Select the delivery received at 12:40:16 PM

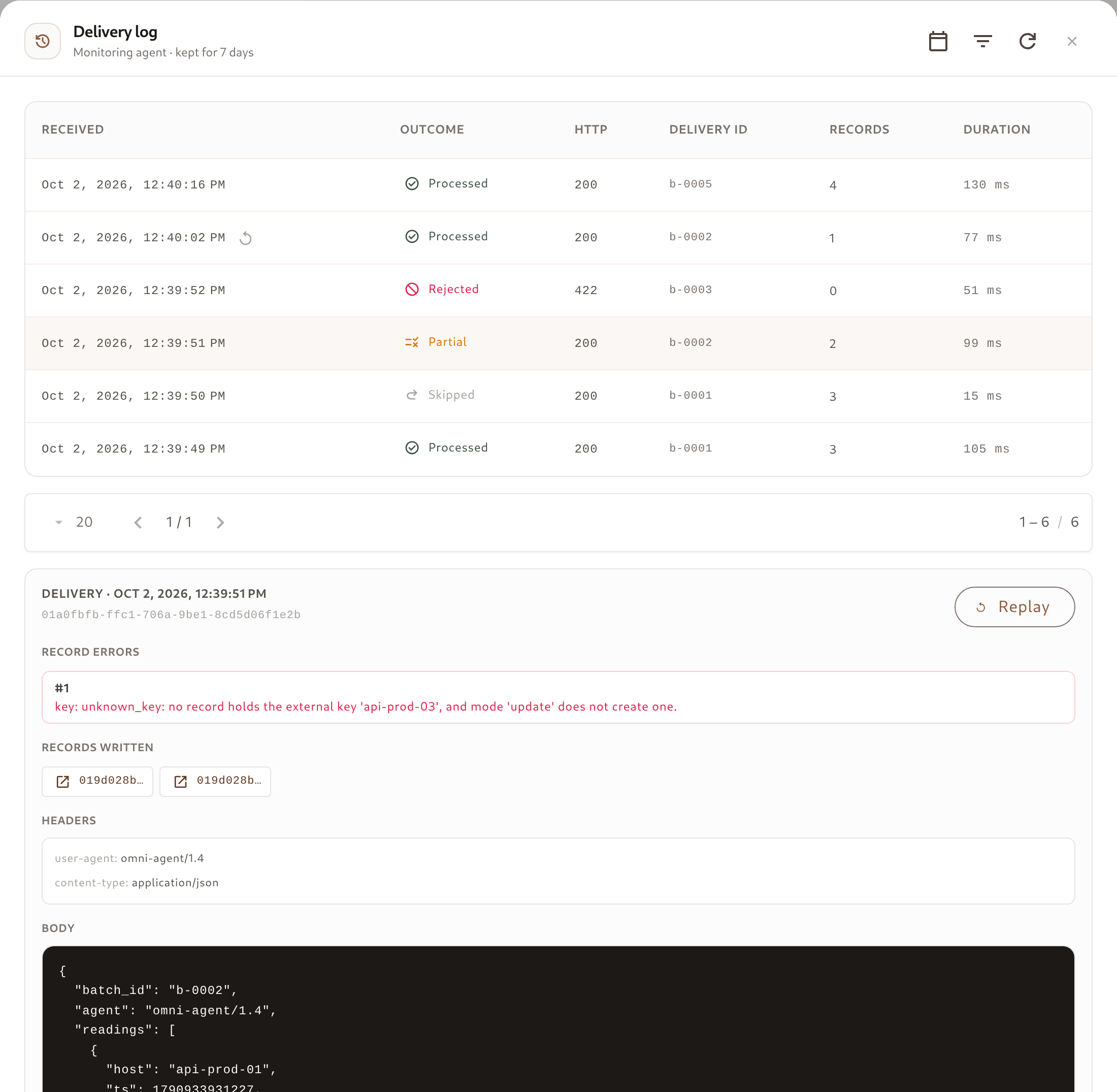tap(558, 185)
